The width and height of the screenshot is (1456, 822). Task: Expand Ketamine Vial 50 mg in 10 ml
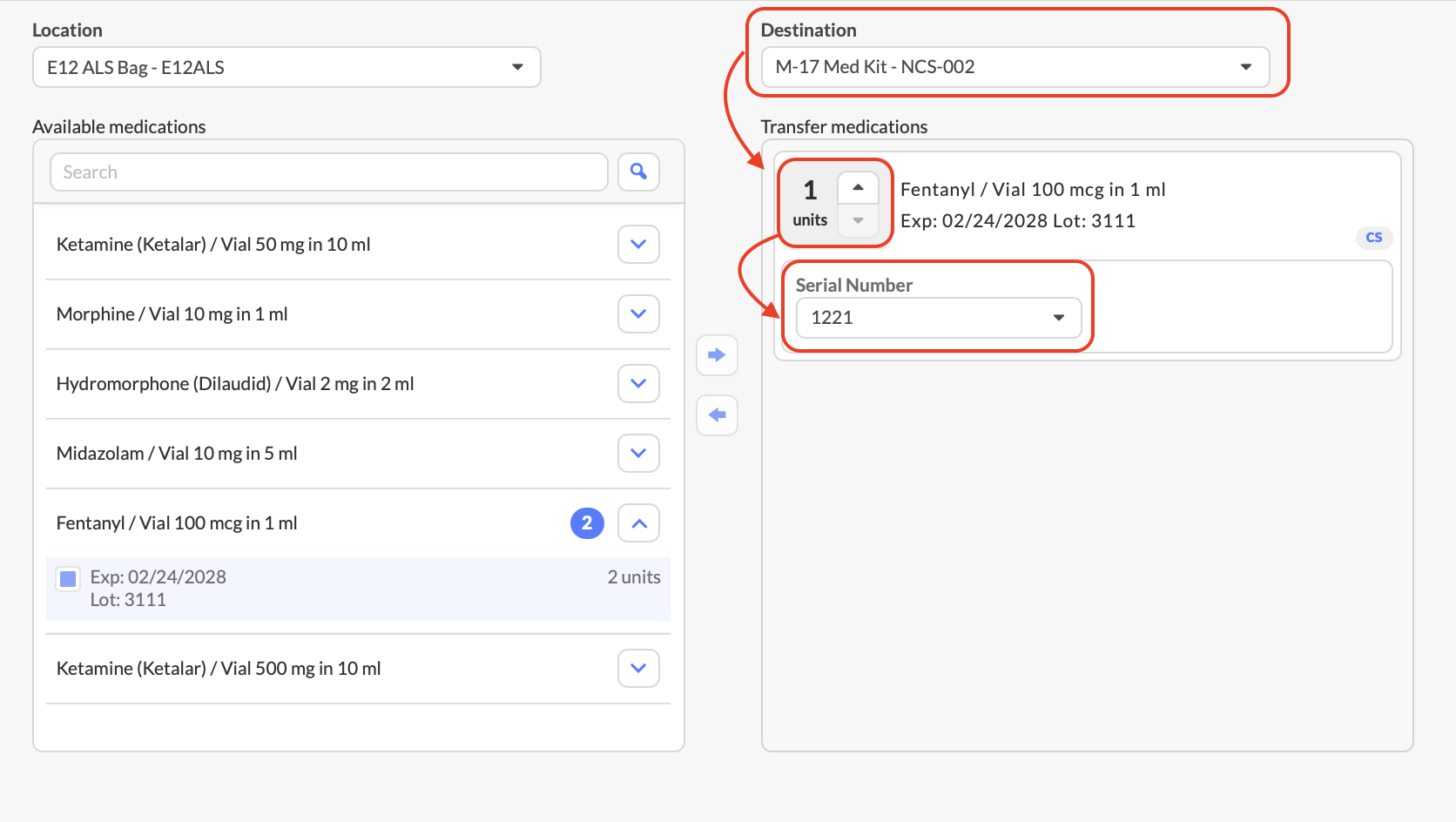tap(638, 245)
